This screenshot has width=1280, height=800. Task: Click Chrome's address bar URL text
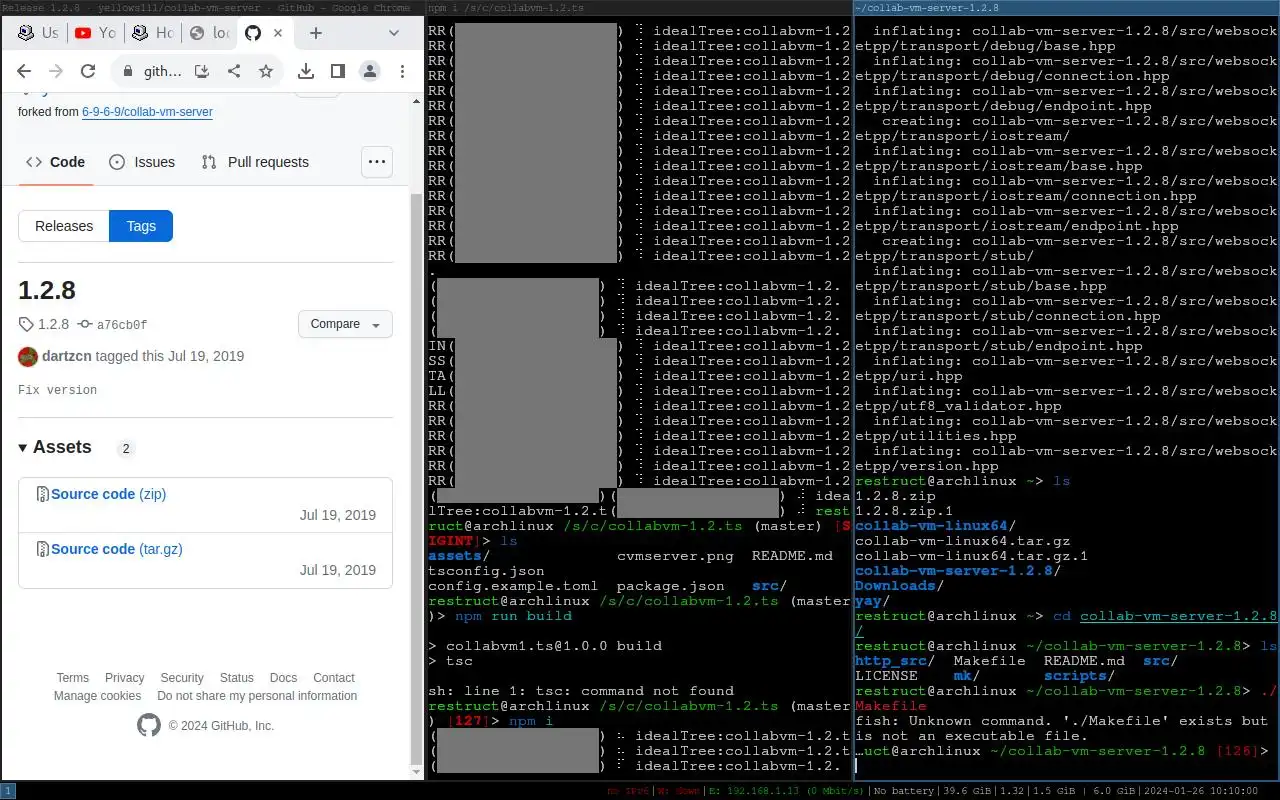(x=163, y=72)
